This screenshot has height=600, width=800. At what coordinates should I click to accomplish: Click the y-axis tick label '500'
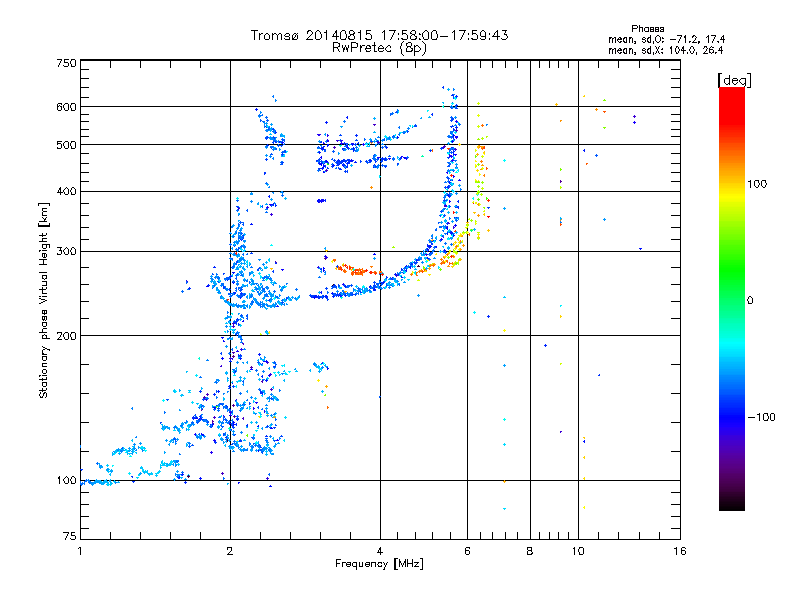[x=66, y=145]
